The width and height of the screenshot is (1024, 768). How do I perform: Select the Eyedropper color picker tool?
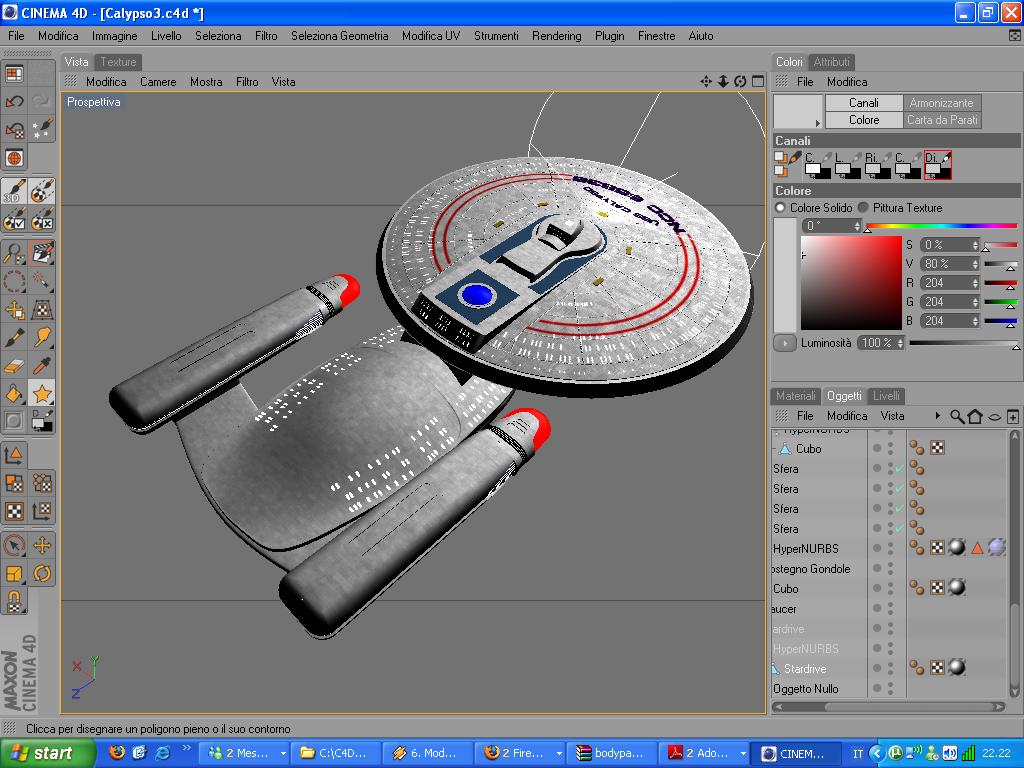coord(42,366)
